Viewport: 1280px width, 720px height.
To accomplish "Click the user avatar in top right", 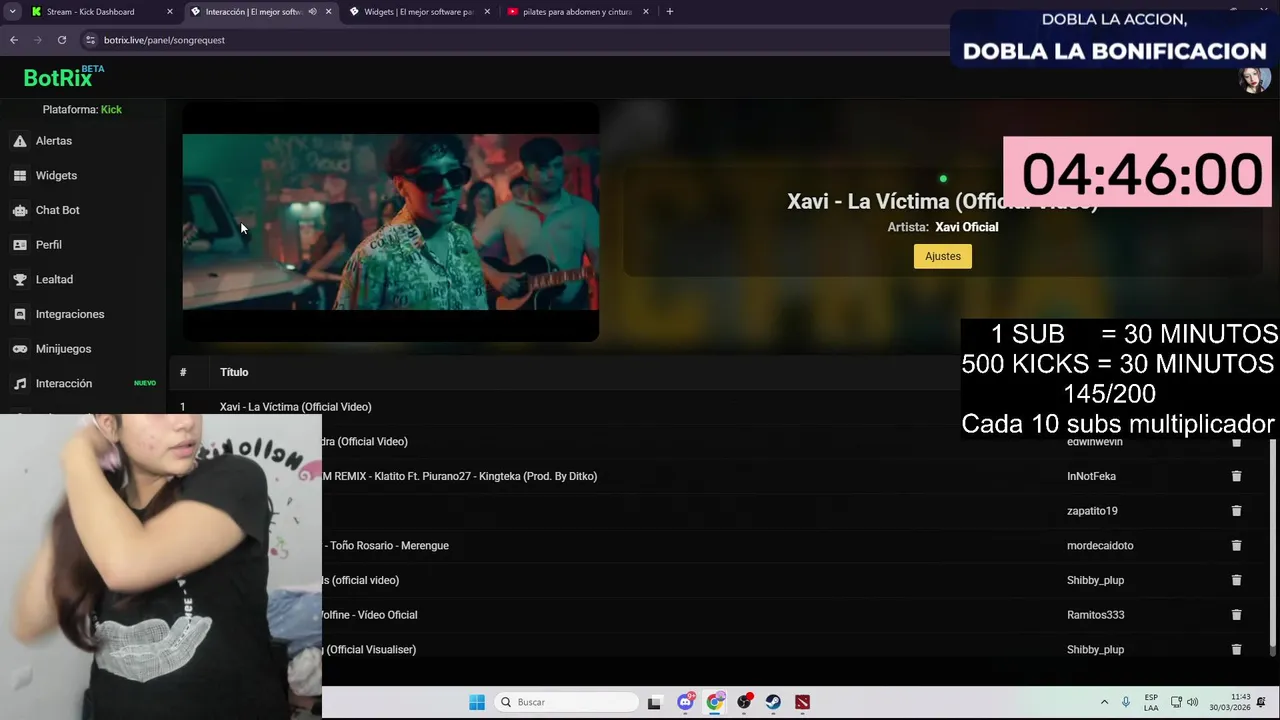I will coord(1254,80).
